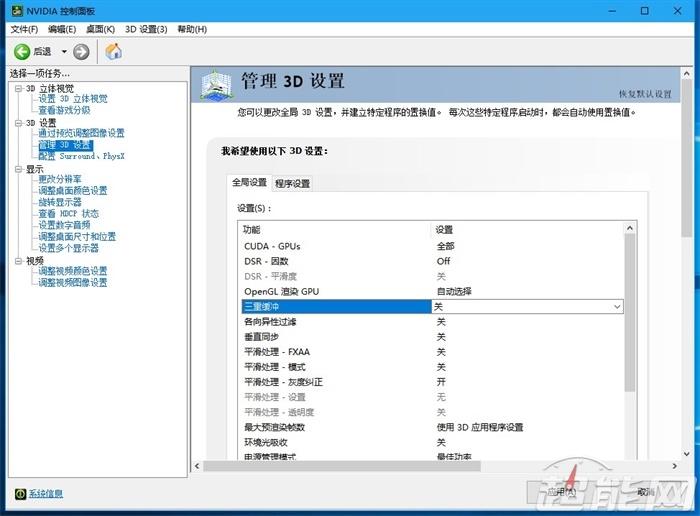Select the 环境光吸收 row
Screen dimensions: 700x516
tap(432, 442)
